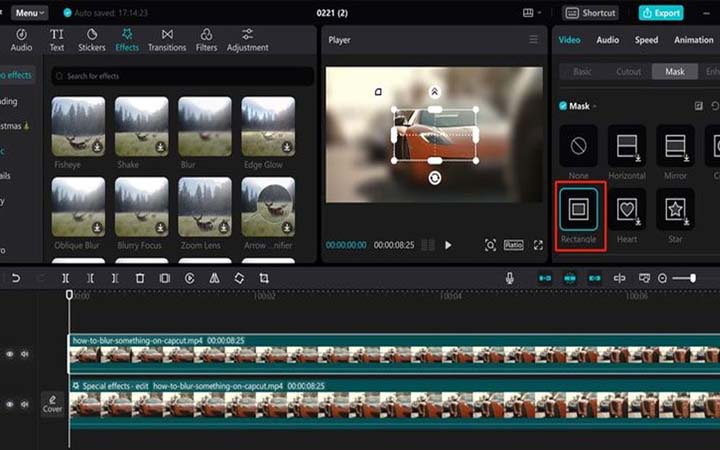Viewport: 720px width, 450px height.
Task: Click the timeline zoom slider
Action: click(692, 278)
